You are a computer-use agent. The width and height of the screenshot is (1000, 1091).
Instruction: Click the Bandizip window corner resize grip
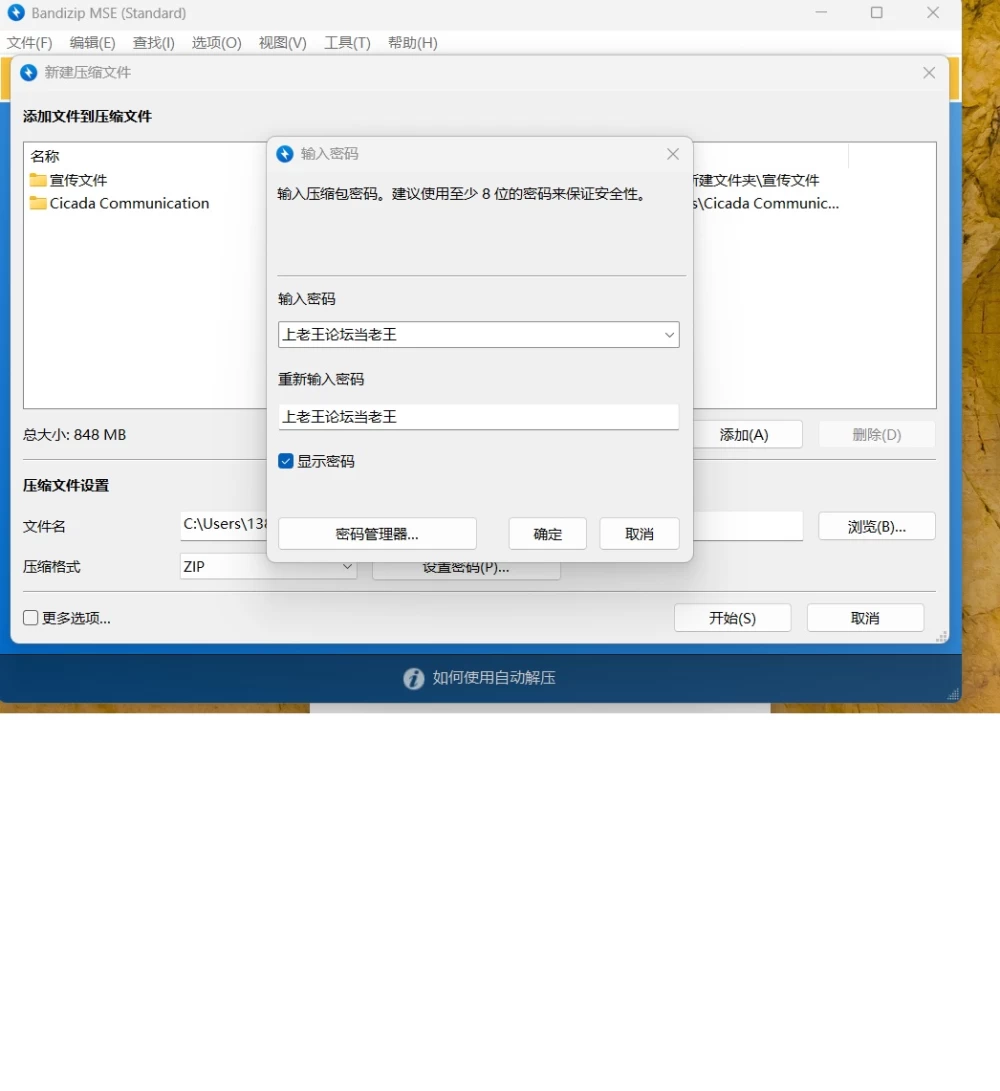(x=953, y=694)
